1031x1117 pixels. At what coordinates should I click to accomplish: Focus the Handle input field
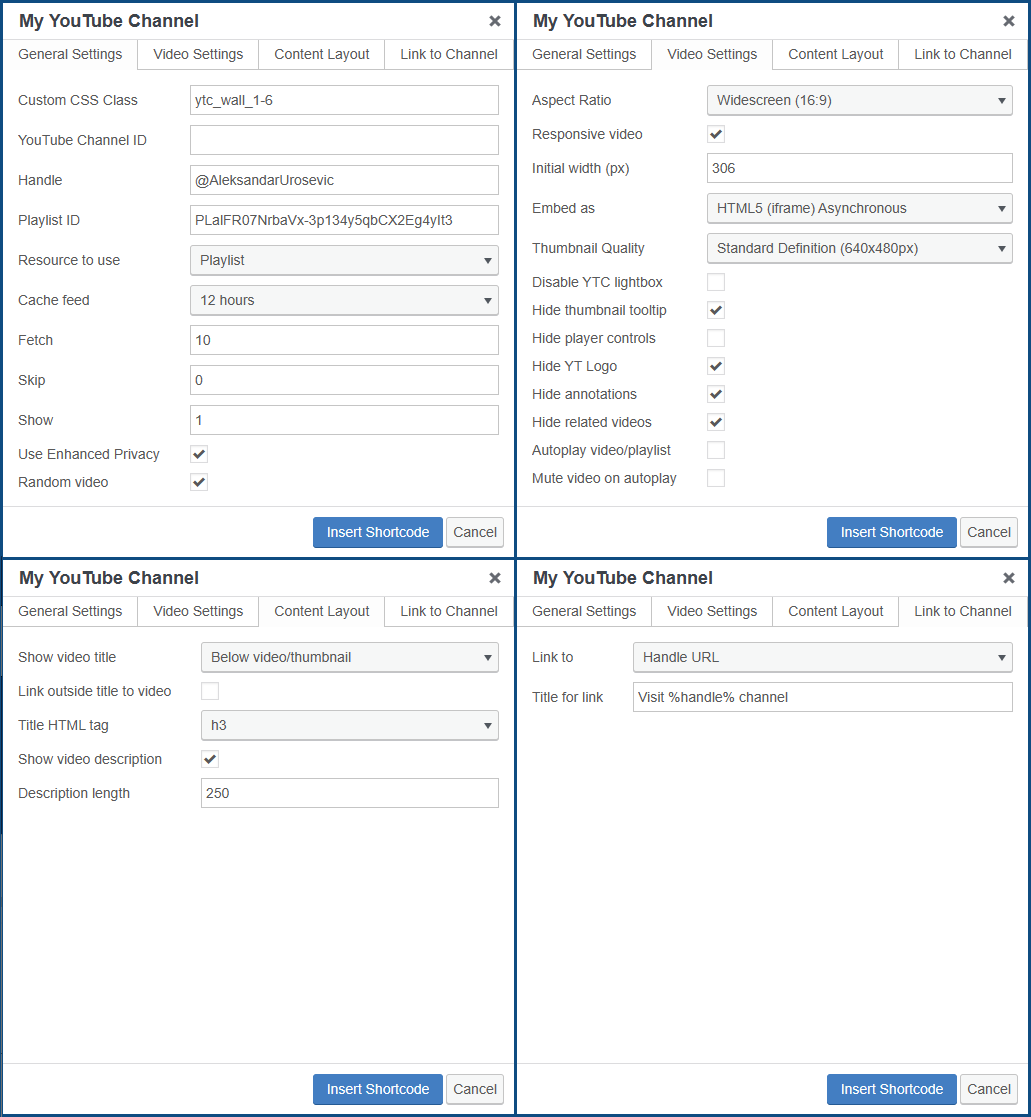[x=344, y=180]
